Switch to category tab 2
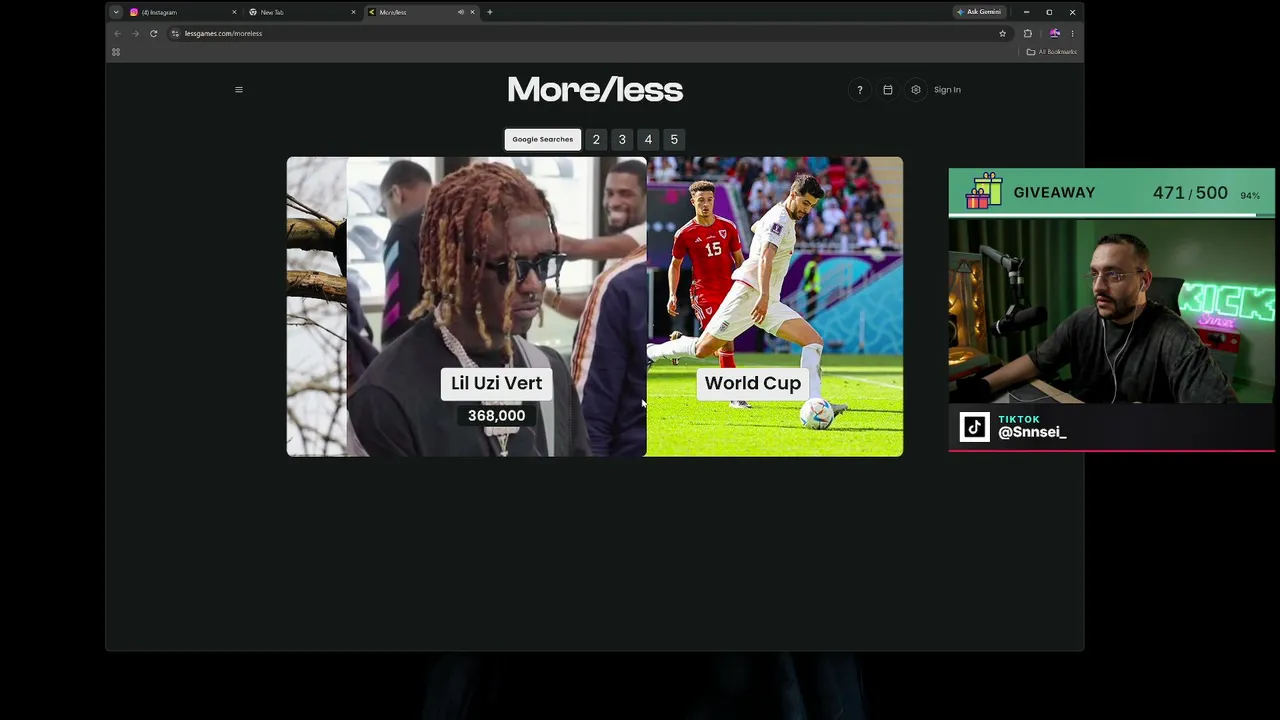This screenshot has width=1280, height=720. tap(596, 140)
